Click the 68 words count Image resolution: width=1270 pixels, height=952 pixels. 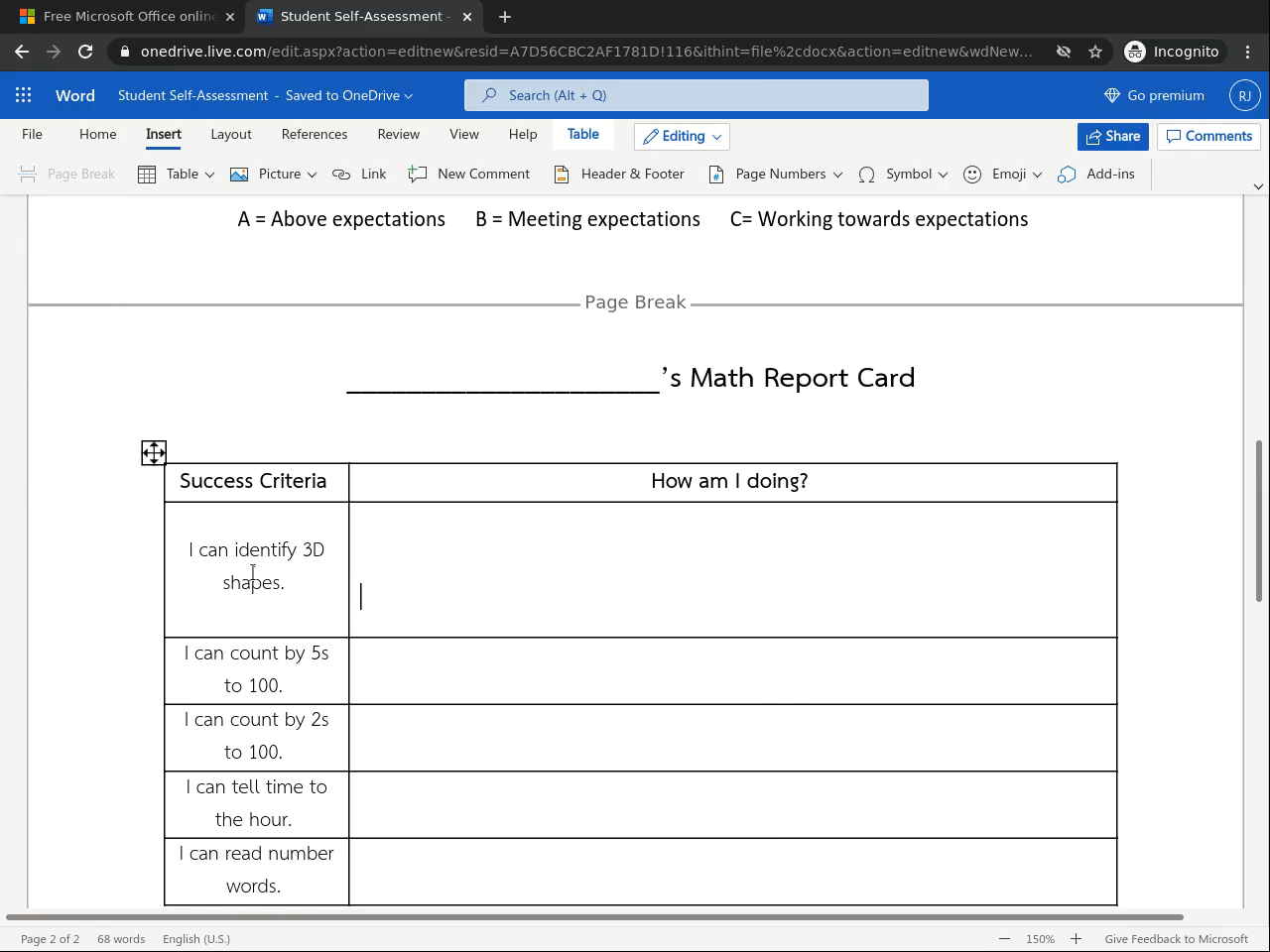(x=121, y=939)
